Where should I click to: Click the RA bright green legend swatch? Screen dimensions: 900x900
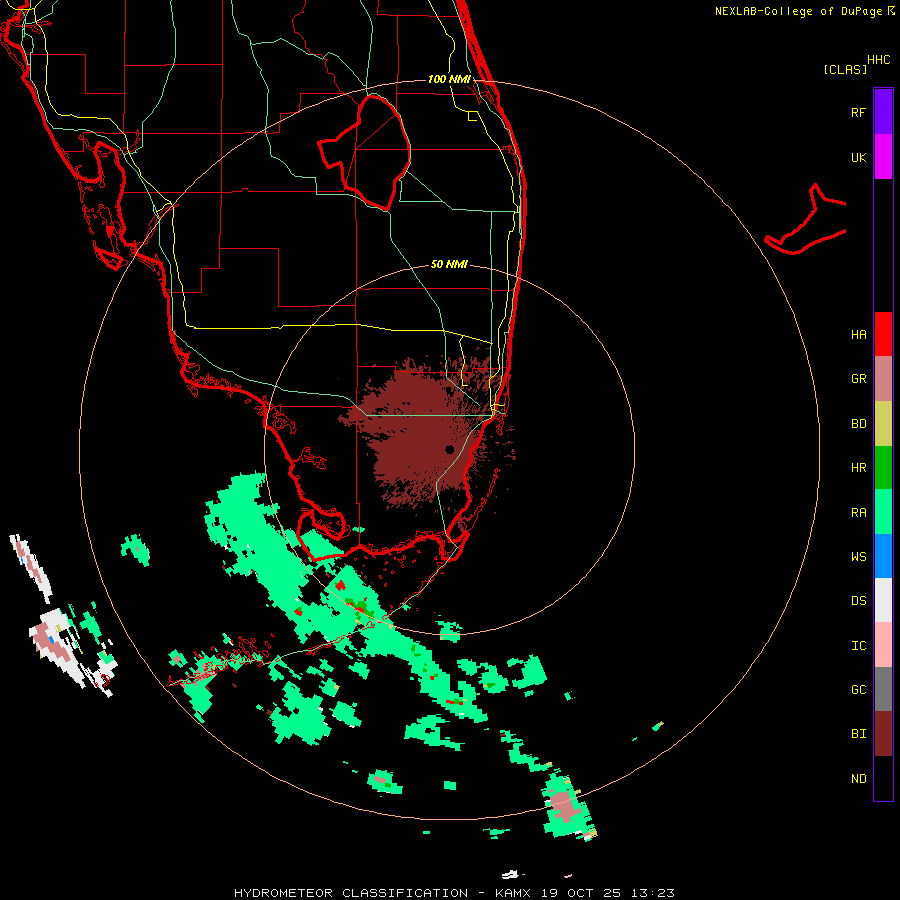pos(883,512)
